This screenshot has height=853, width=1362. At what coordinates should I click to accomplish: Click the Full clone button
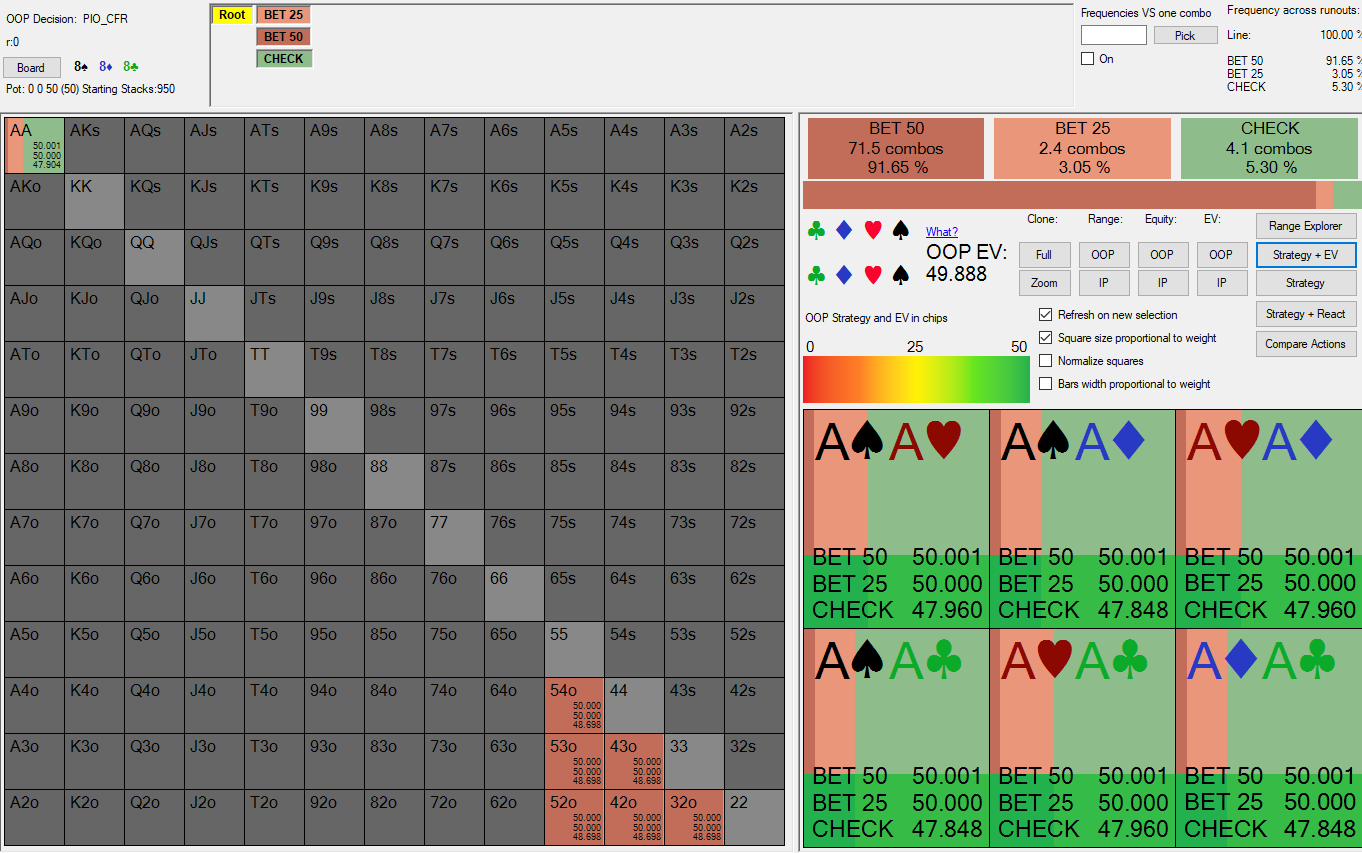click(x=1044, y=255)
